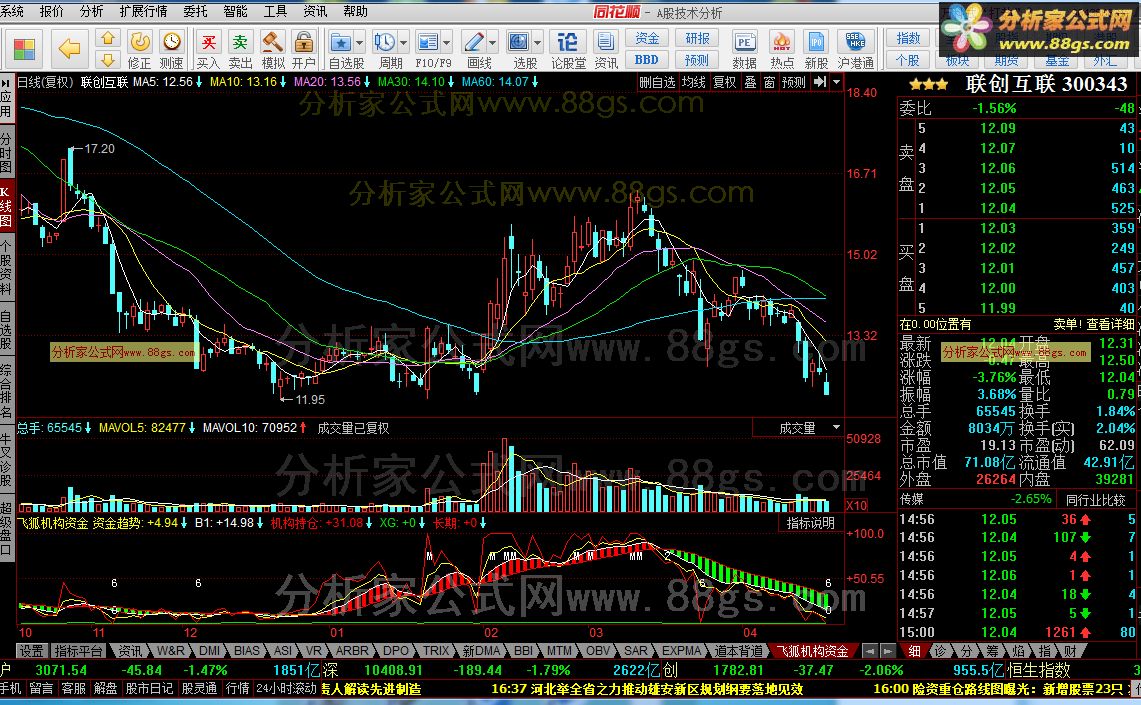The height and width of the screenshot is (705, 1141).
Task: Click the 研报 button
Action: pyautogui.click(x=696, y=39)
